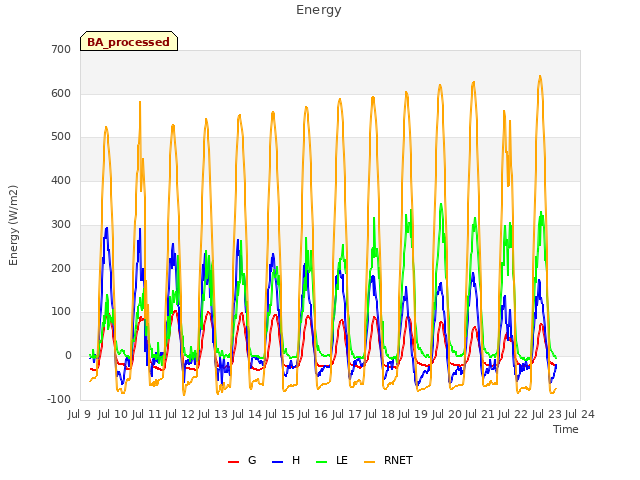Screen dimensions: 640x480
Task: Click the Jul 9 x-axis tick label
Action: tap(79, 414)
